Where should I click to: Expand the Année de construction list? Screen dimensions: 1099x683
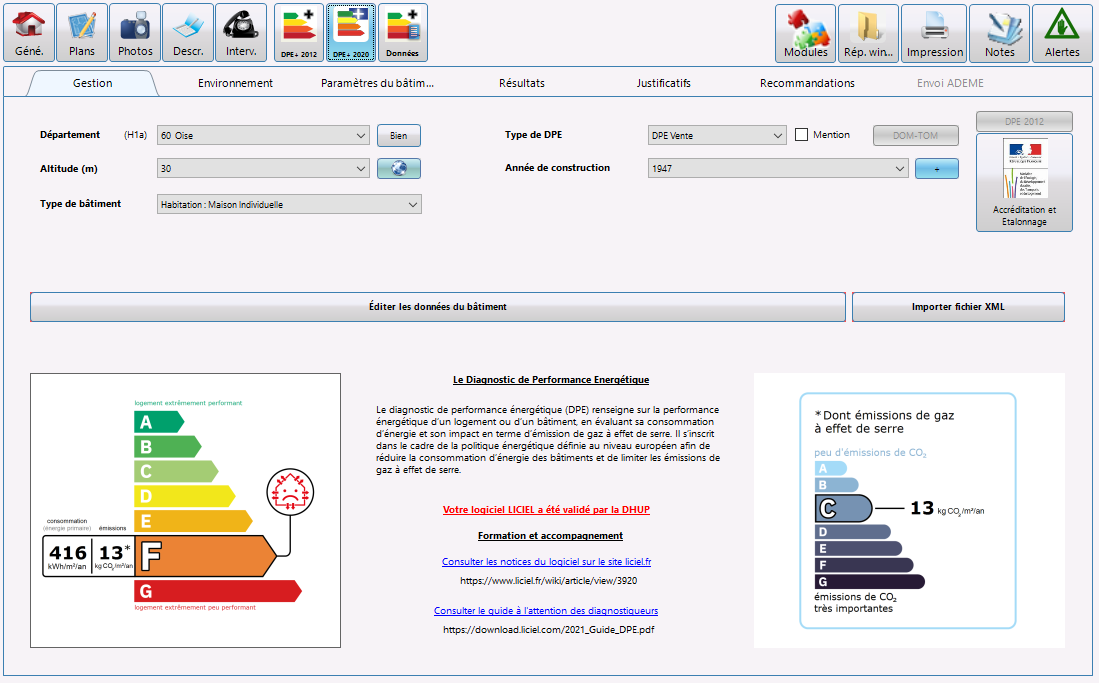(899, 168)
